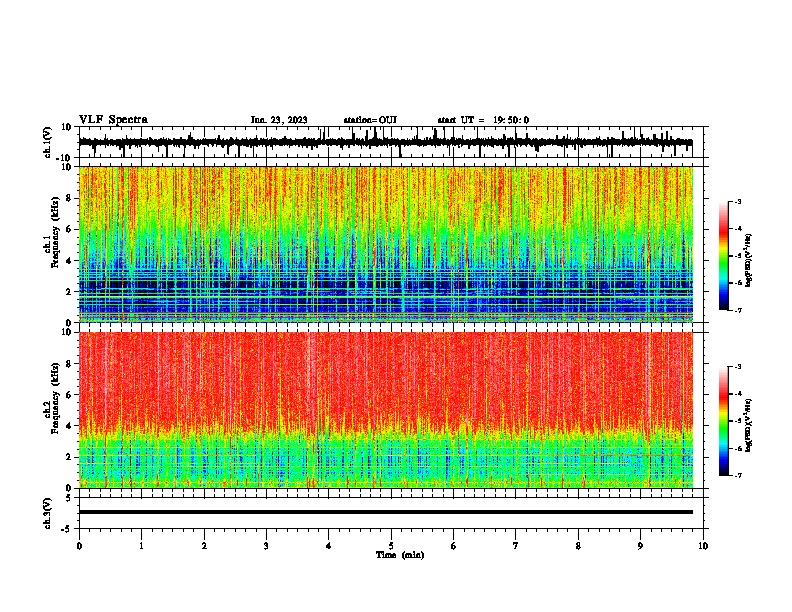Click time axis tick label 9
Viewport: 792px width, 612px height.
point(640,546)
